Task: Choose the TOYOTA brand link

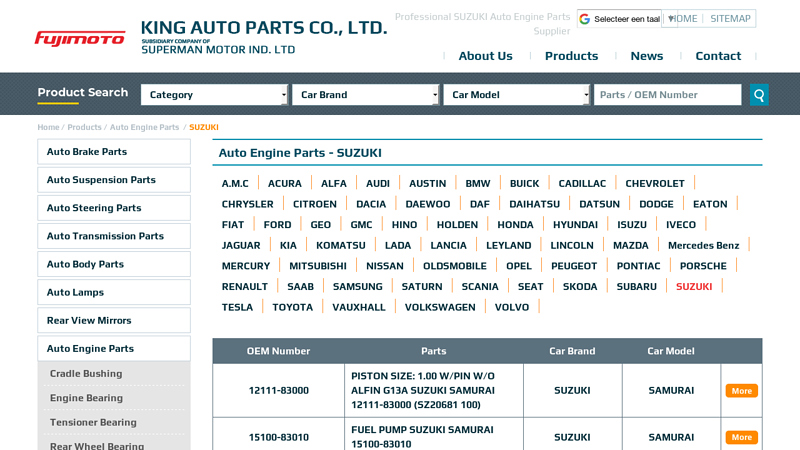Action: coord(292,307)
